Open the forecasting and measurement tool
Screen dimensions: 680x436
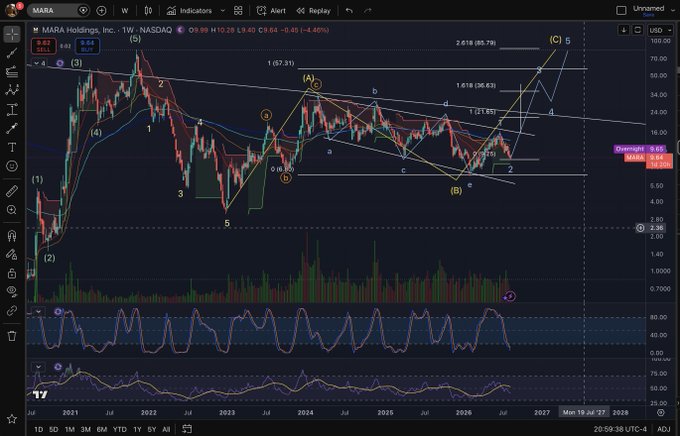point(12,109)
